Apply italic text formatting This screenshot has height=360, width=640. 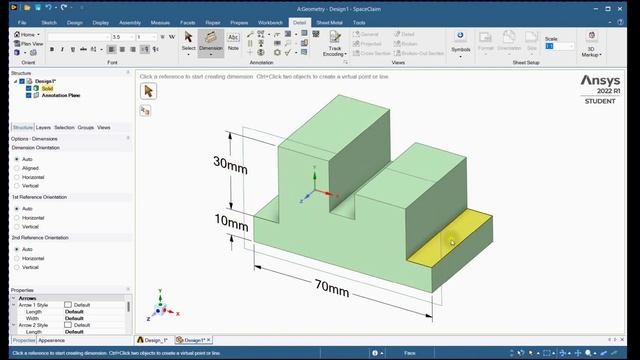click(x=62, y=49)
